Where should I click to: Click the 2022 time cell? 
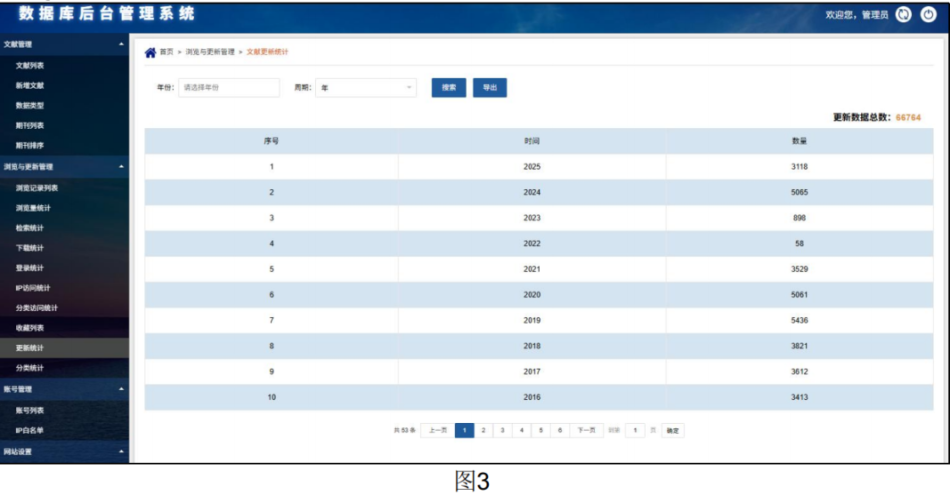pos(532,244)
